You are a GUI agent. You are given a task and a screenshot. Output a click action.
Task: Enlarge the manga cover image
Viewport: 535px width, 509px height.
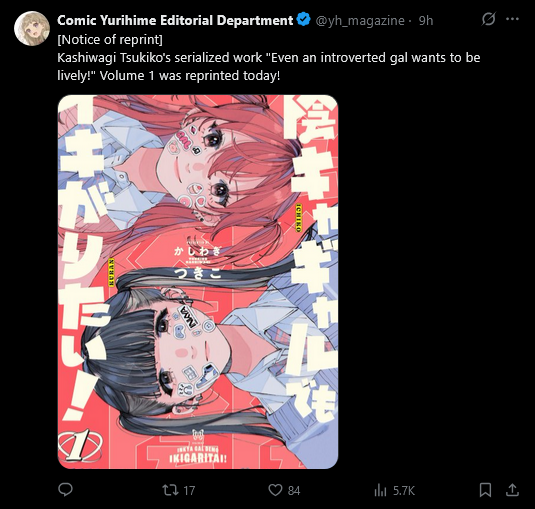click(198, 282)
